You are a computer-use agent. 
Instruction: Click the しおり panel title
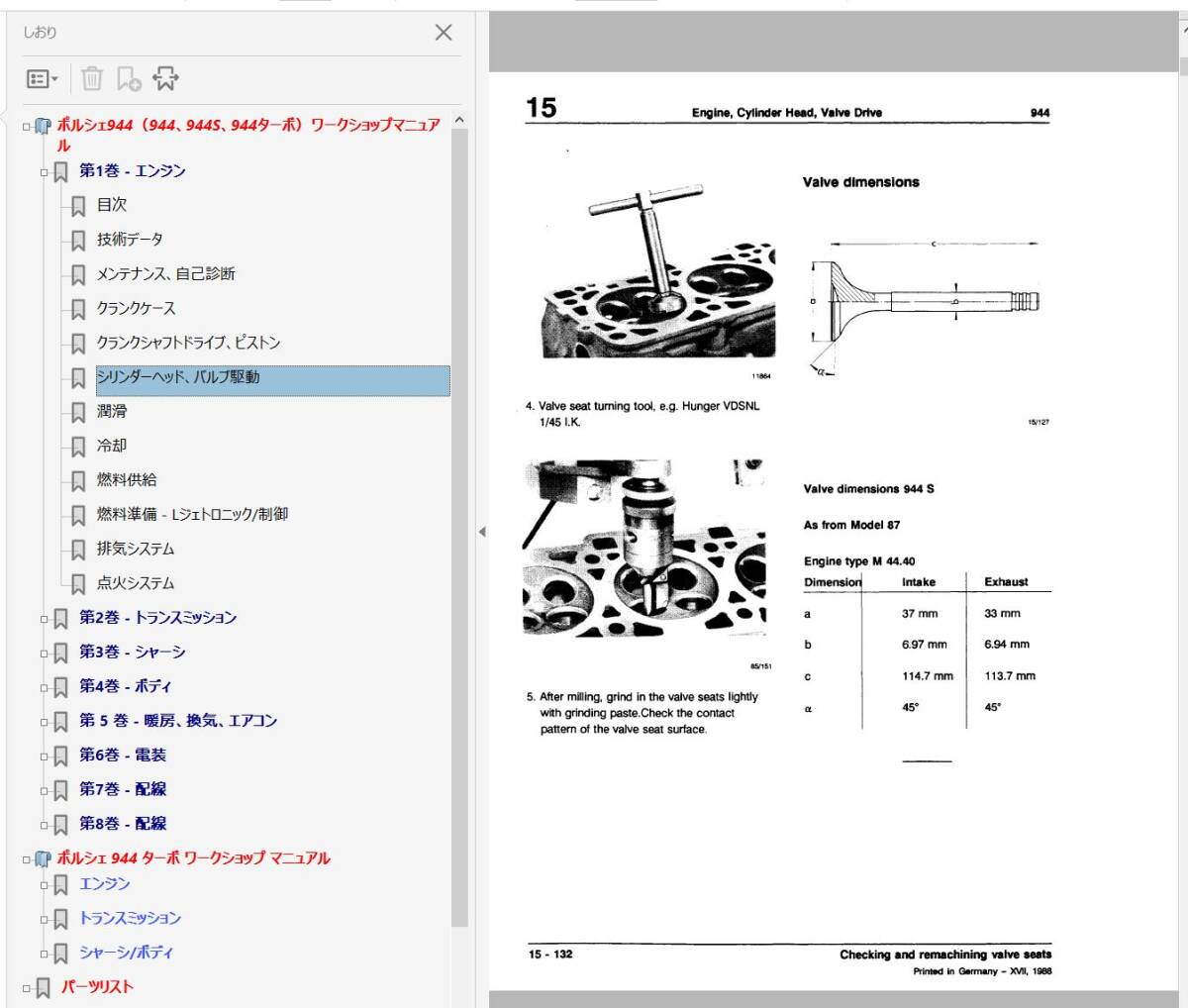(41, 33)
